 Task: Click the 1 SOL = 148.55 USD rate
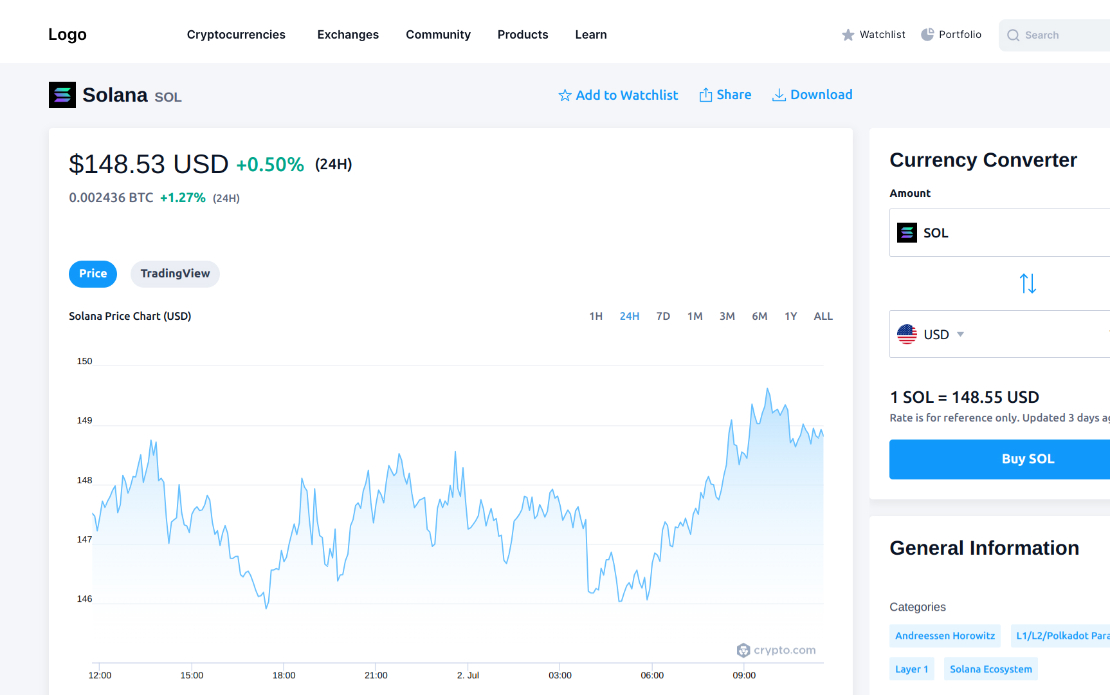(x=964, y=397)
